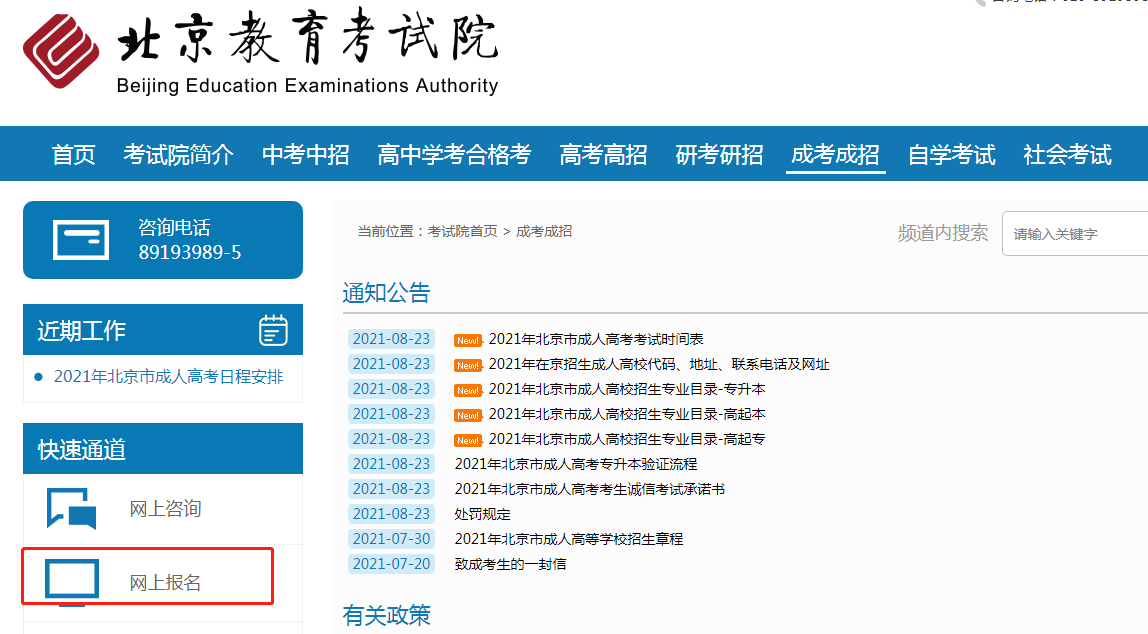Open 网上咨询 chat bubble icon
The height and width of the screenshot is (634, 1148).
point(71,508)
